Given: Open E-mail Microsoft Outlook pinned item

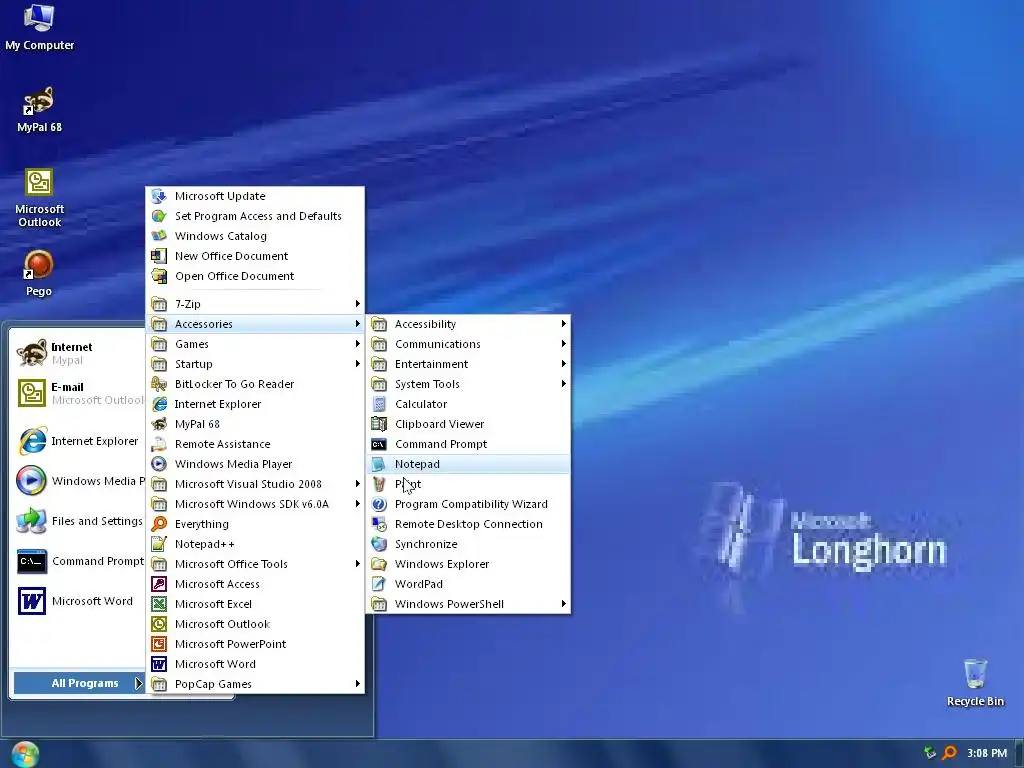Looking at the screenshot, I should [x=78, y=393].
